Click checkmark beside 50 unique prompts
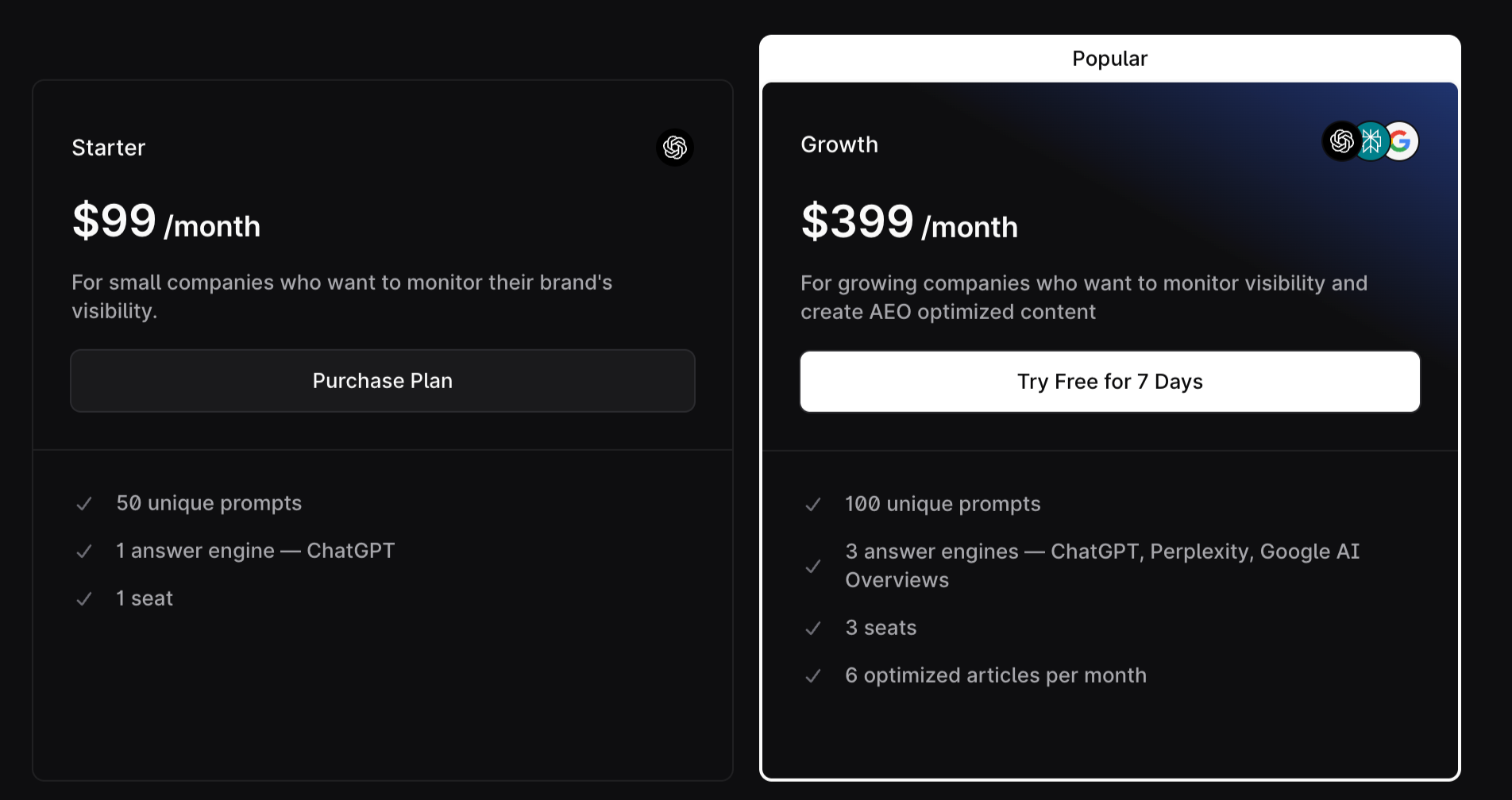The image size is (1512, 800). [84, 504]
